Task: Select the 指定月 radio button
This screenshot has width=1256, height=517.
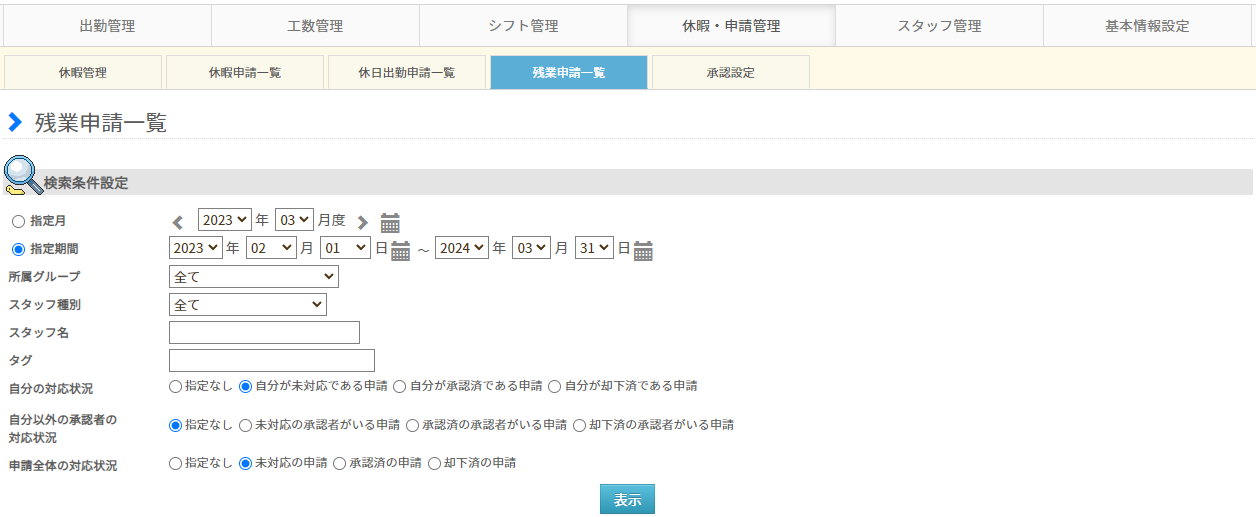Action: [x=18, y=221]
